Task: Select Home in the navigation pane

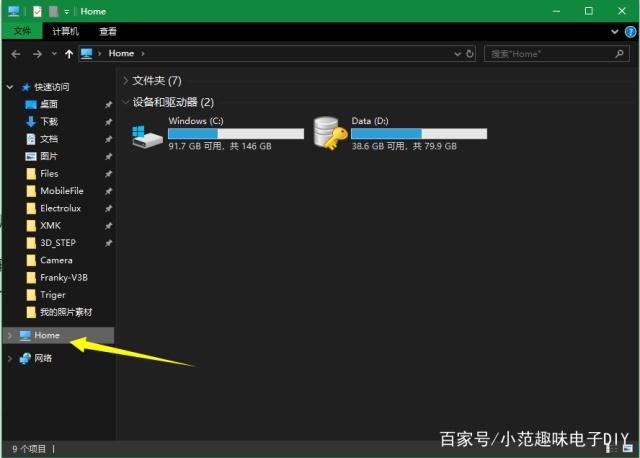Action: coord(58,336)
